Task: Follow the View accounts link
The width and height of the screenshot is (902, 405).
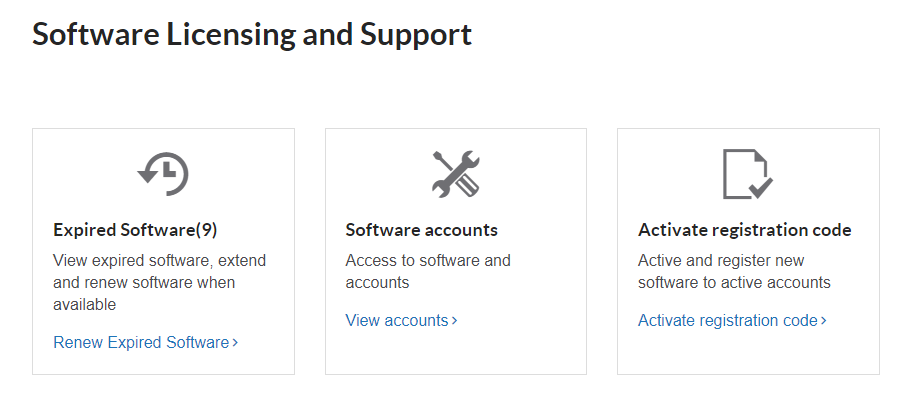Action: (397, 320)
